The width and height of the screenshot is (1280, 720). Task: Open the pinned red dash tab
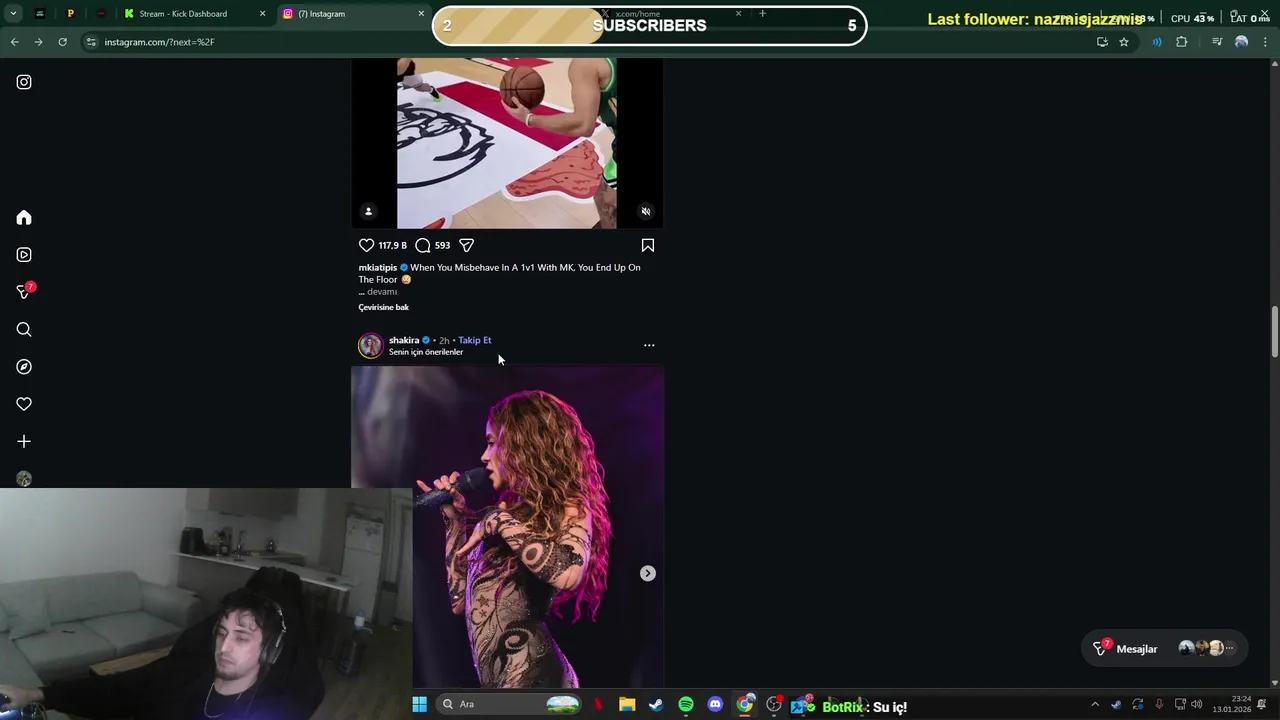(101, 14)
